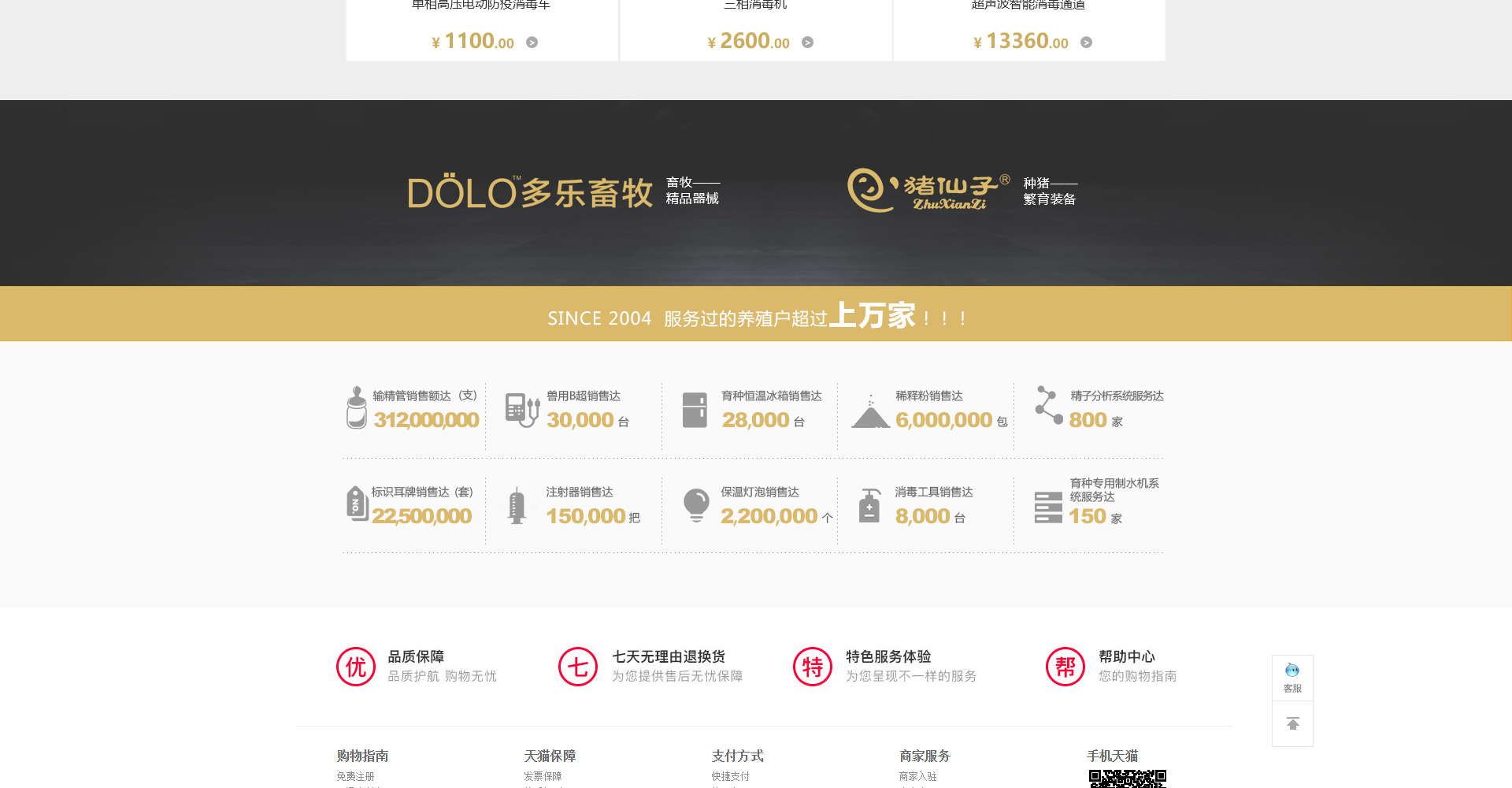Click the 商家入驻 link under 商家服务

[x=917, y=776]
